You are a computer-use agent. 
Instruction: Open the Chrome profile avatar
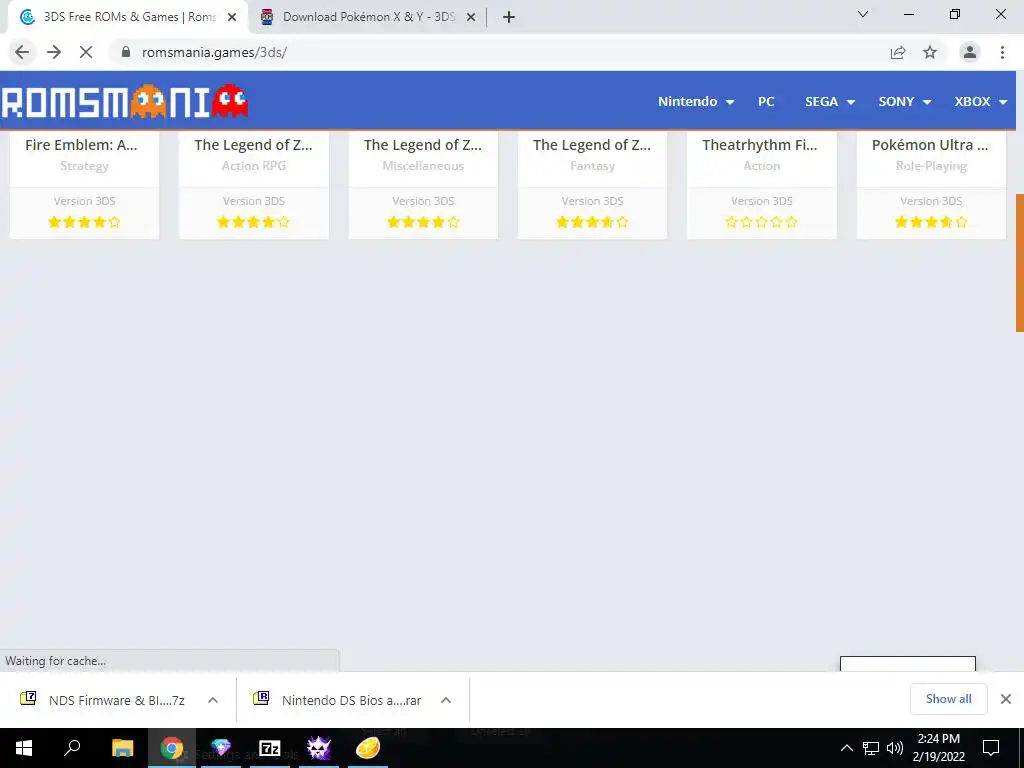970,52
